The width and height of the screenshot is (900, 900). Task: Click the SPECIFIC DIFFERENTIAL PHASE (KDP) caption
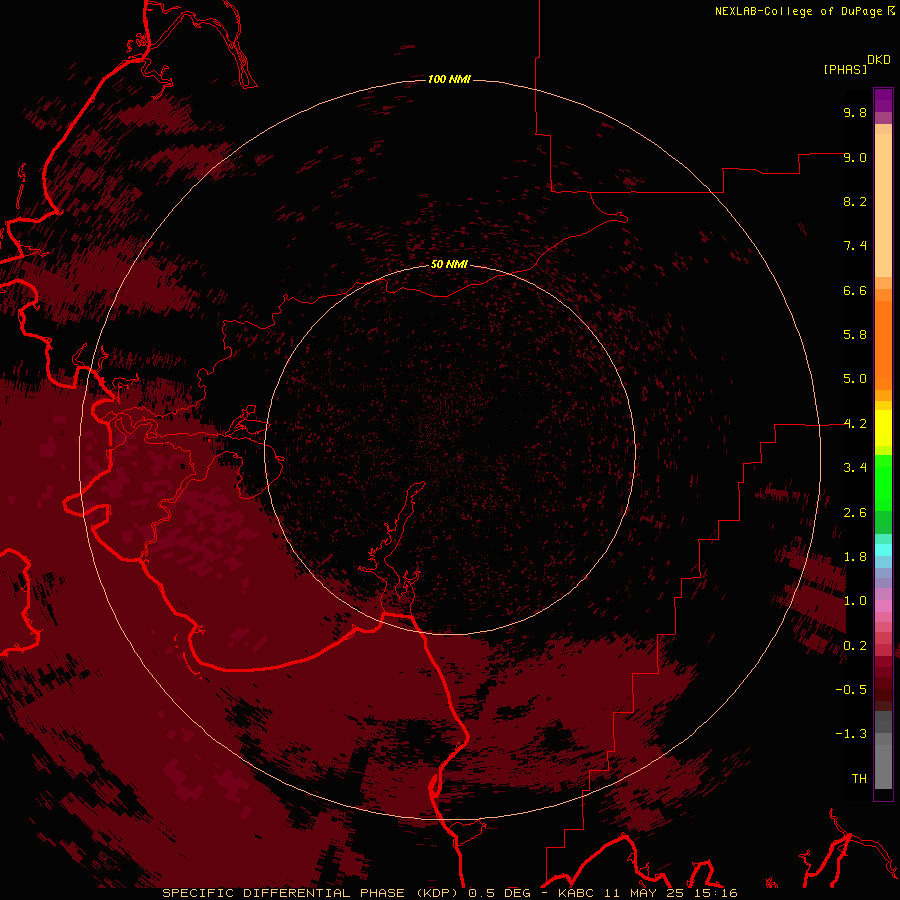[311, 893]
